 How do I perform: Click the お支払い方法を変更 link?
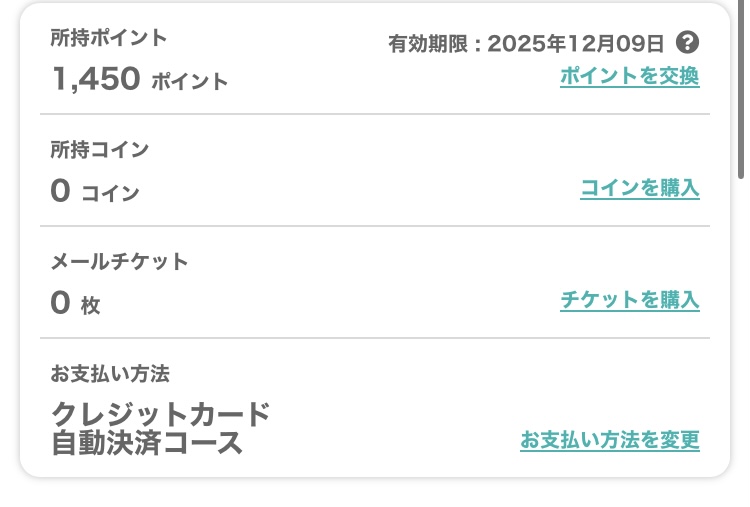(x=610, y=440)
